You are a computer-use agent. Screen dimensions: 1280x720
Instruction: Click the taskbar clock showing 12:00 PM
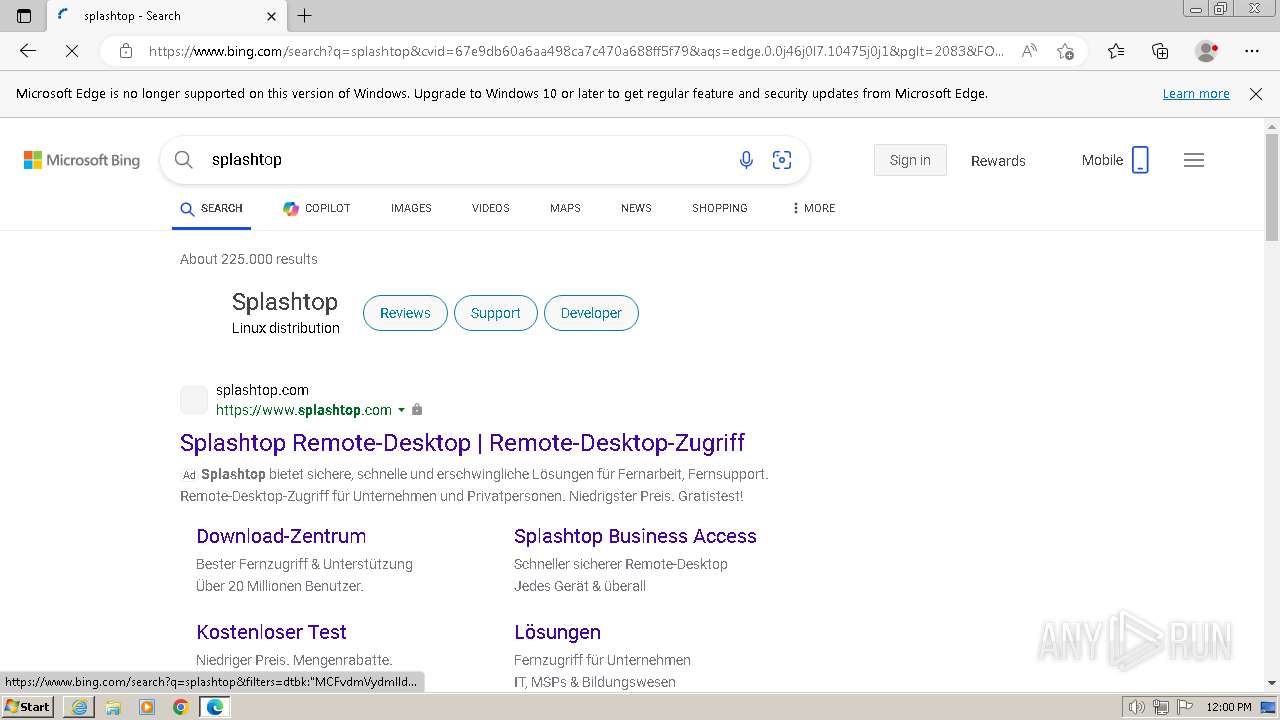pyautogui.click(x=1229, y=707)
